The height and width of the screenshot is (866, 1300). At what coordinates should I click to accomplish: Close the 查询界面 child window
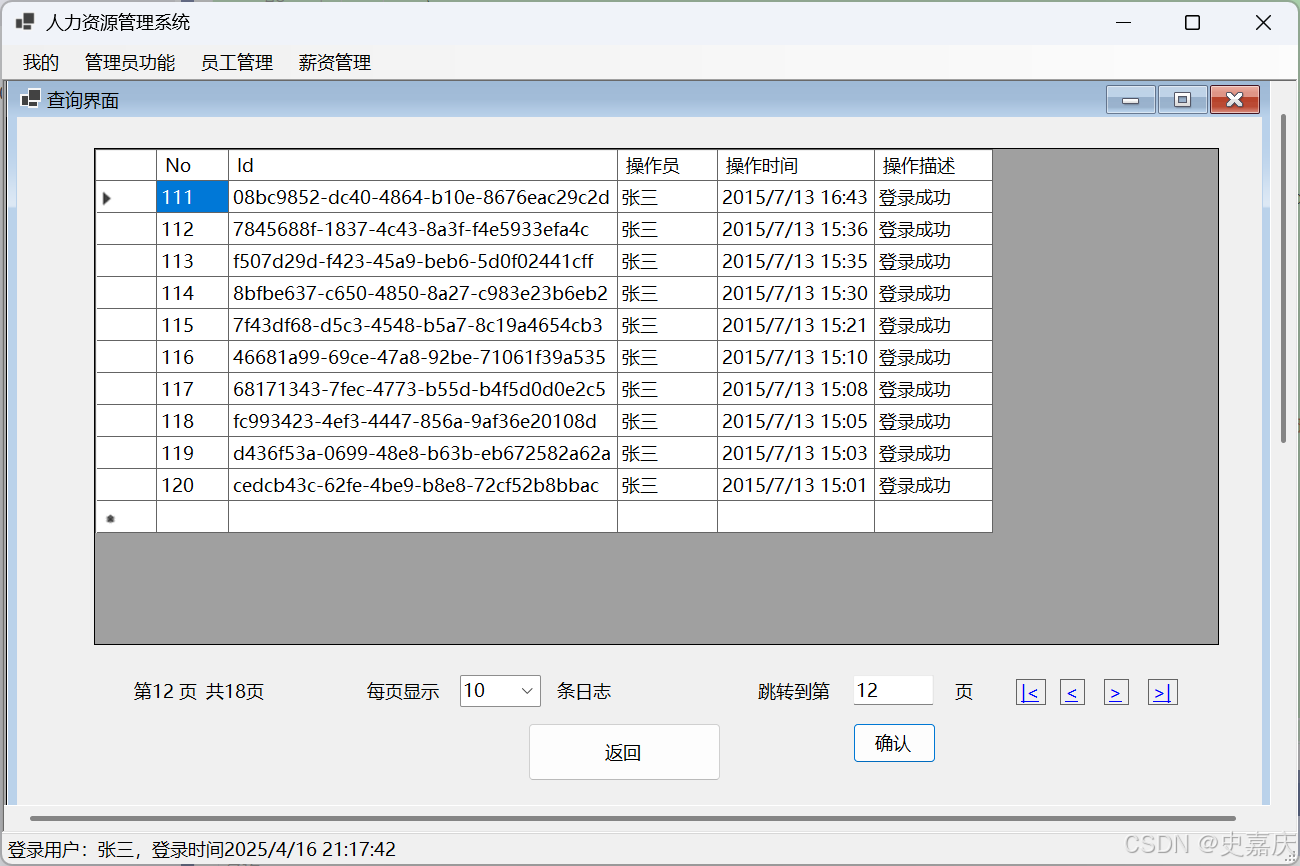(1234, 100)
